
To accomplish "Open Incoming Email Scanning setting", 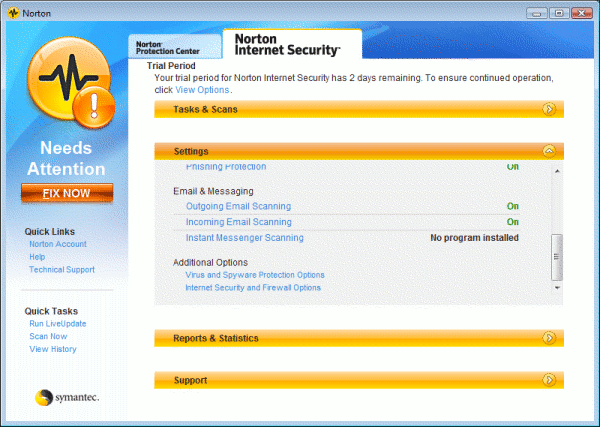I will tap(238, 222).
